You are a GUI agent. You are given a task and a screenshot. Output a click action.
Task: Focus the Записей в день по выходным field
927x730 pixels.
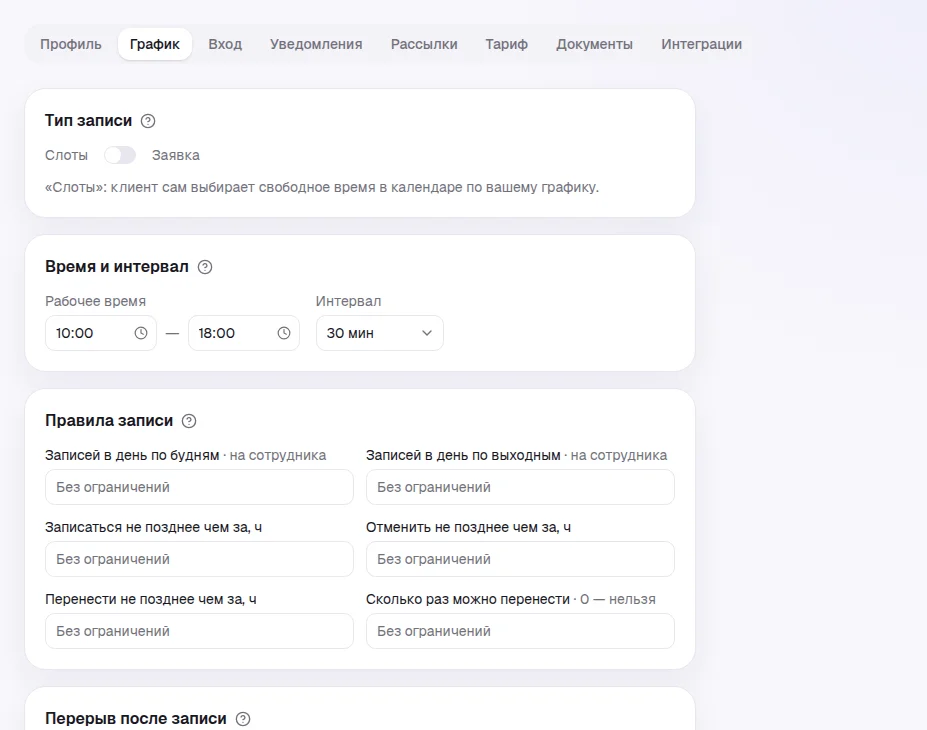click(520, 487)
